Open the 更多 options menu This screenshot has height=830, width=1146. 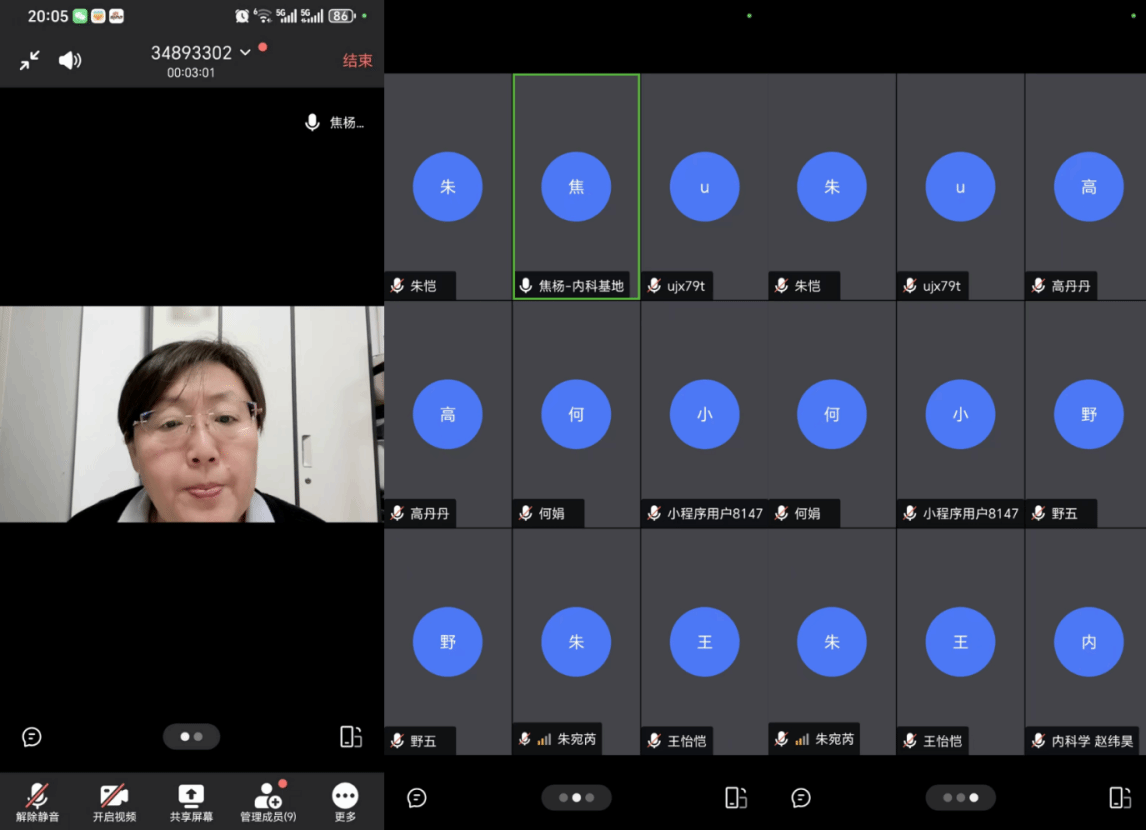[345, 802]
